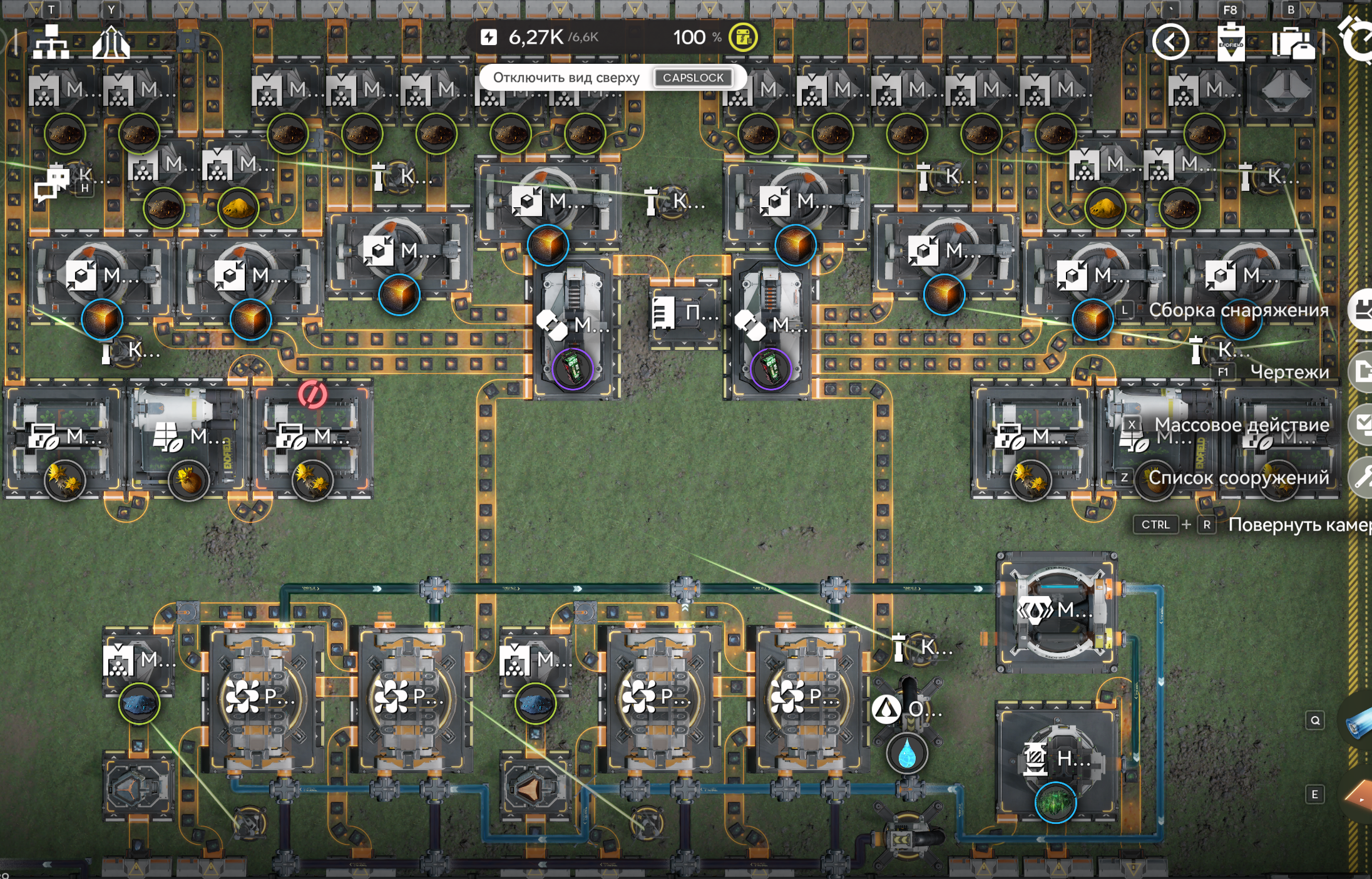The height and width of the screenshot is (879, 1372).
Task: Open the hierarchy network icon with T hotkey
Action: [x=51, y=43]
